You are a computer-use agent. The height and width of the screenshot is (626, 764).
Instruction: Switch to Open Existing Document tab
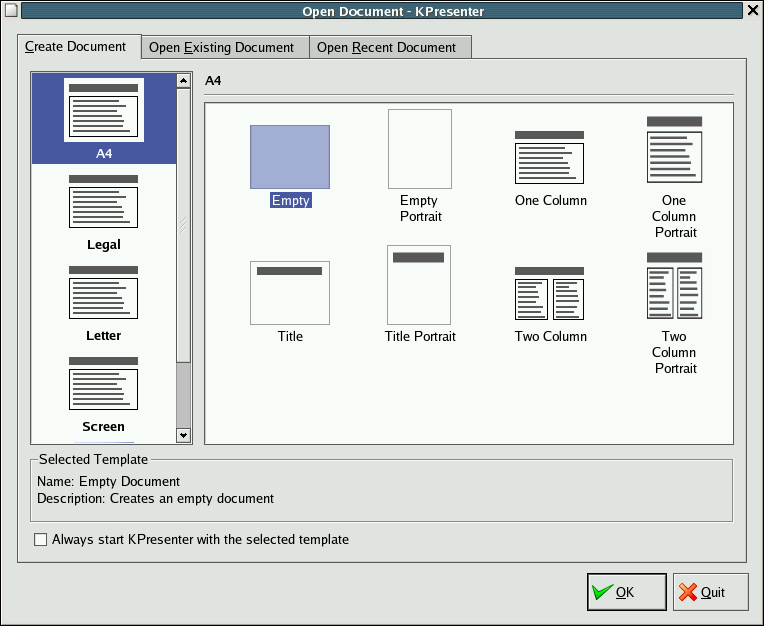pyautogui.click(x=222, y=47)
